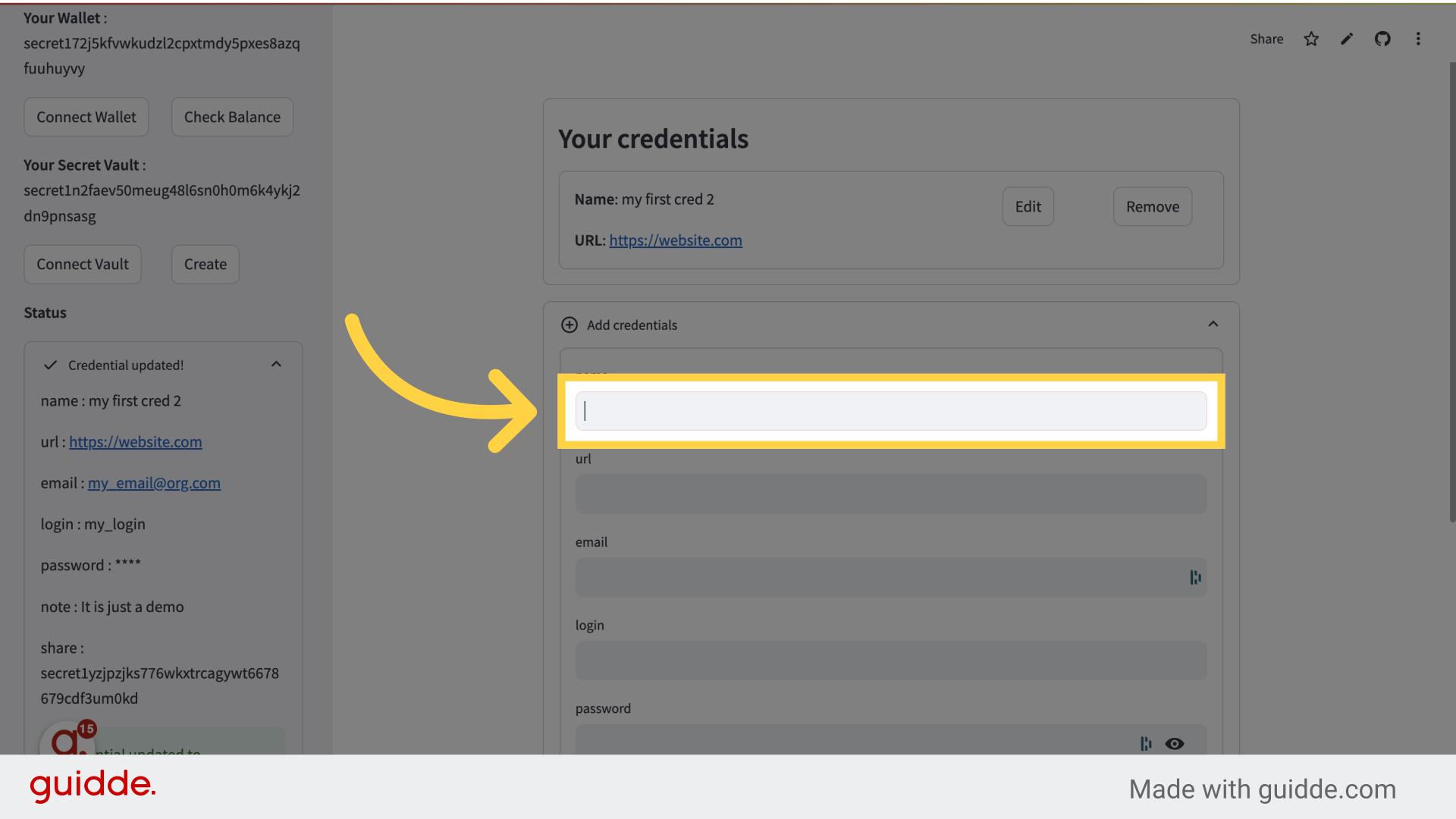Open the my_email@org.com email link
The image size is (1456, 819).
point(154,483)
